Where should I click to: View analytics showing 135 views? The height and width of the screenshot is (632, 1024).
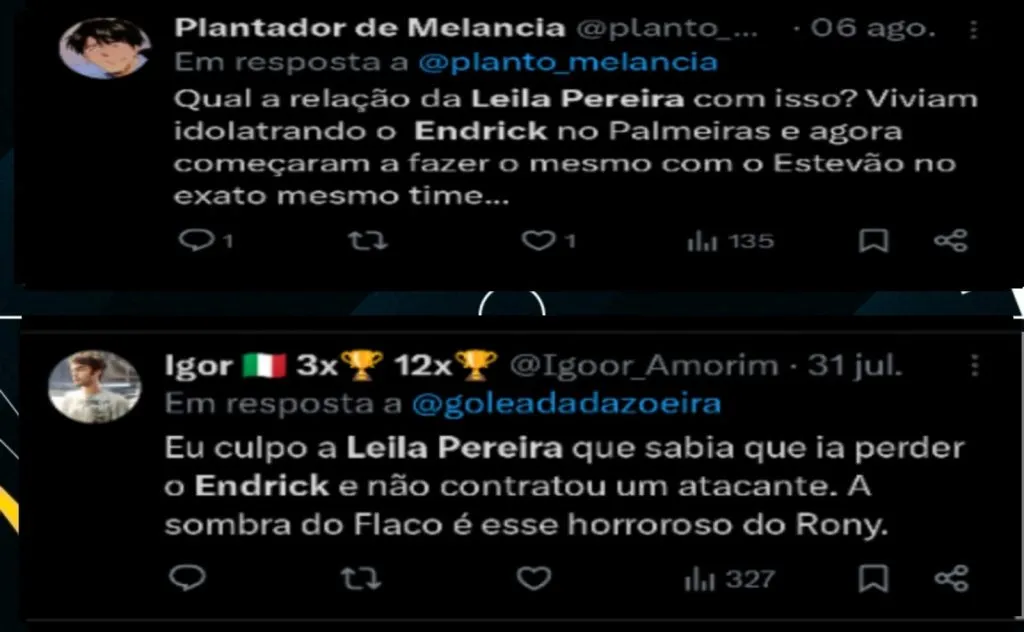coord(730,242)
